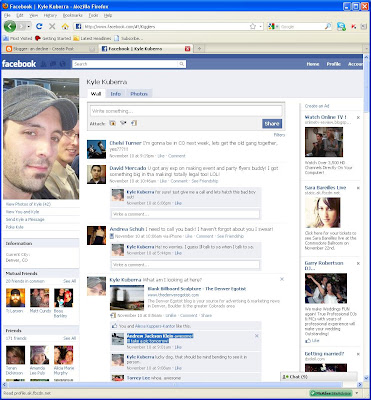Open the Google search engine selector

coord(274,26)
